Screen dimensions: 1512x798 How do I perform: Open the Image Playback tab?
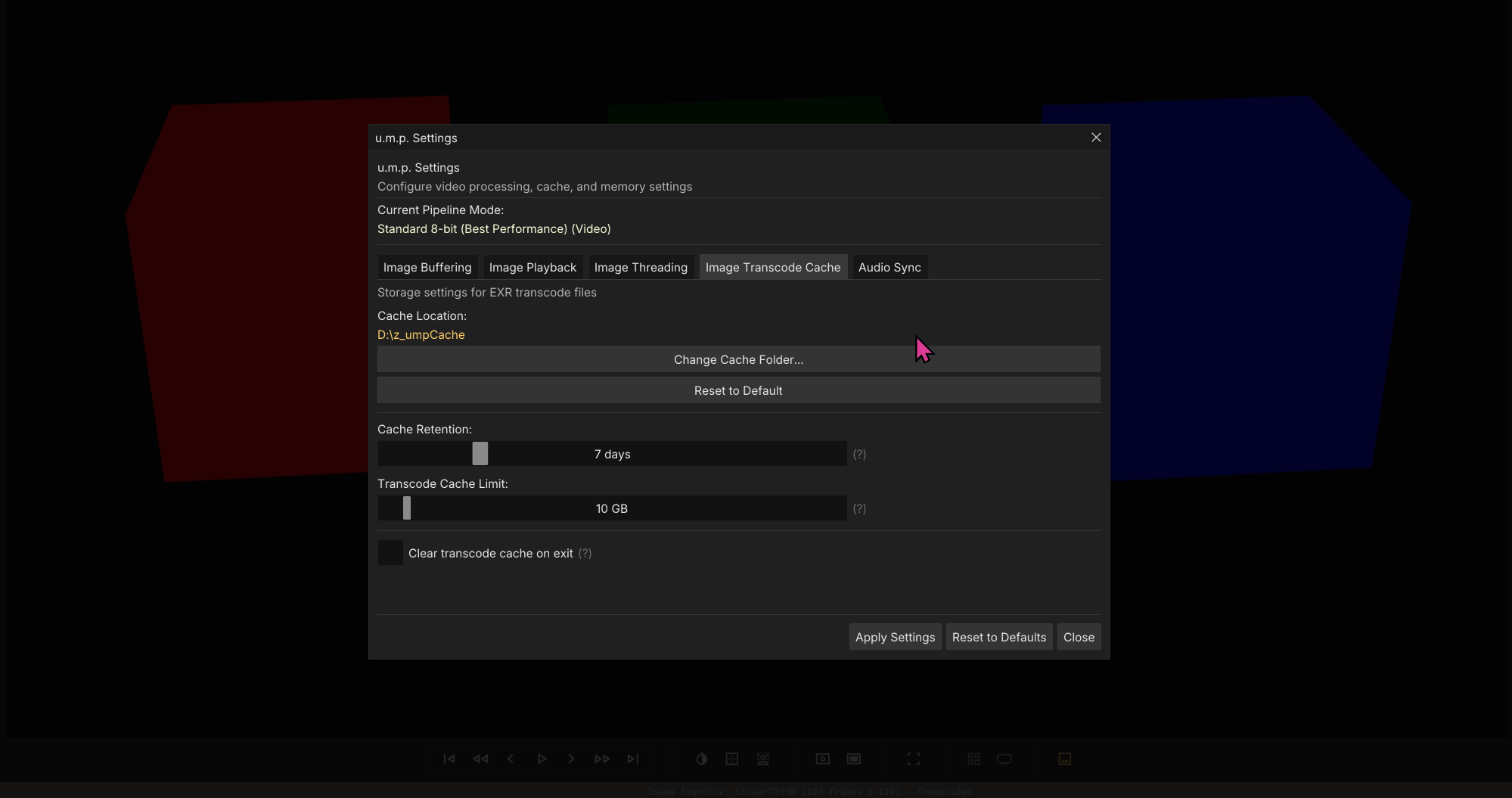point(532,267)
